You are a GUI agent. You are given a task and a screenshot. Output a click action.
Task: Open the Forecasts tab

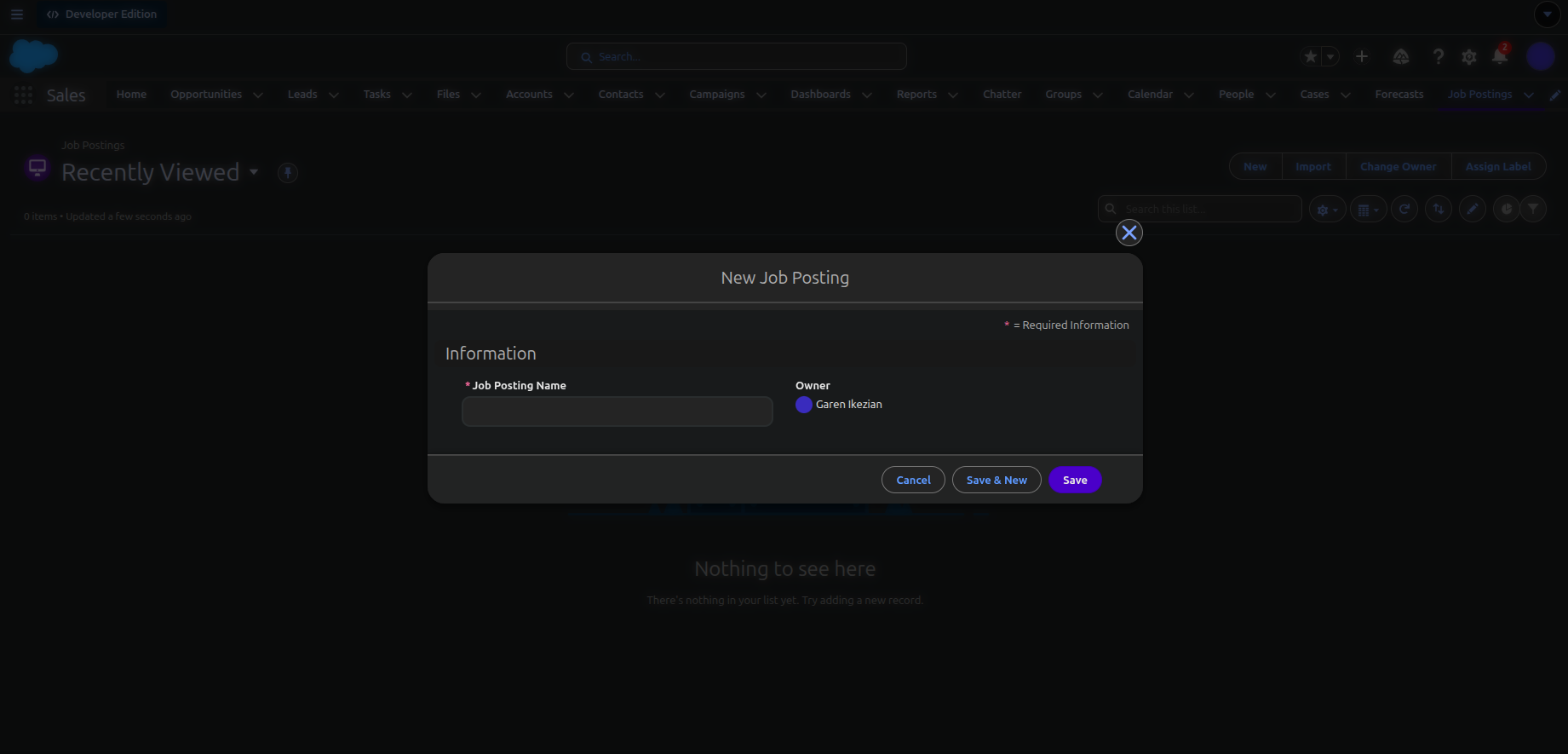click(1399, 95)
